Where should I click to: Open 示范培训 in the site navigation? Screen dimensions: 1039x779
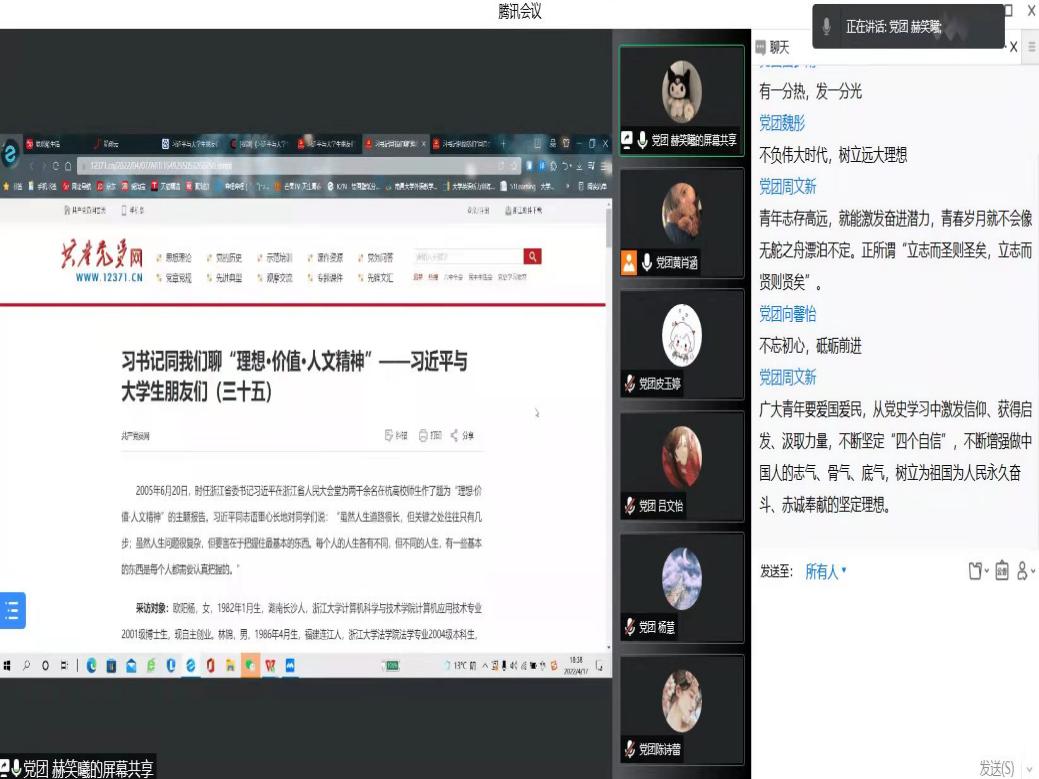279,258
